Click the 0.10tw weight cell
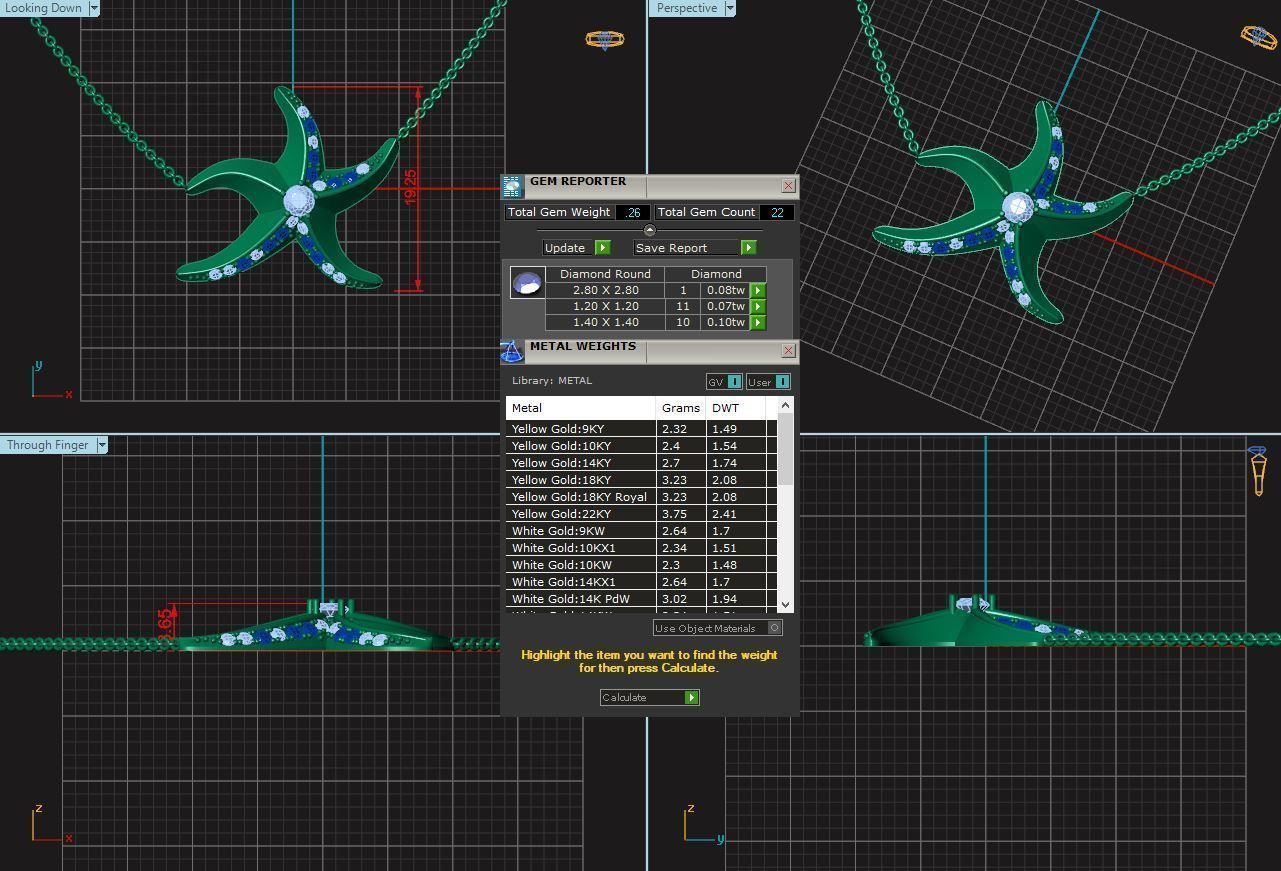1281x871 pixels. (725, 322)
